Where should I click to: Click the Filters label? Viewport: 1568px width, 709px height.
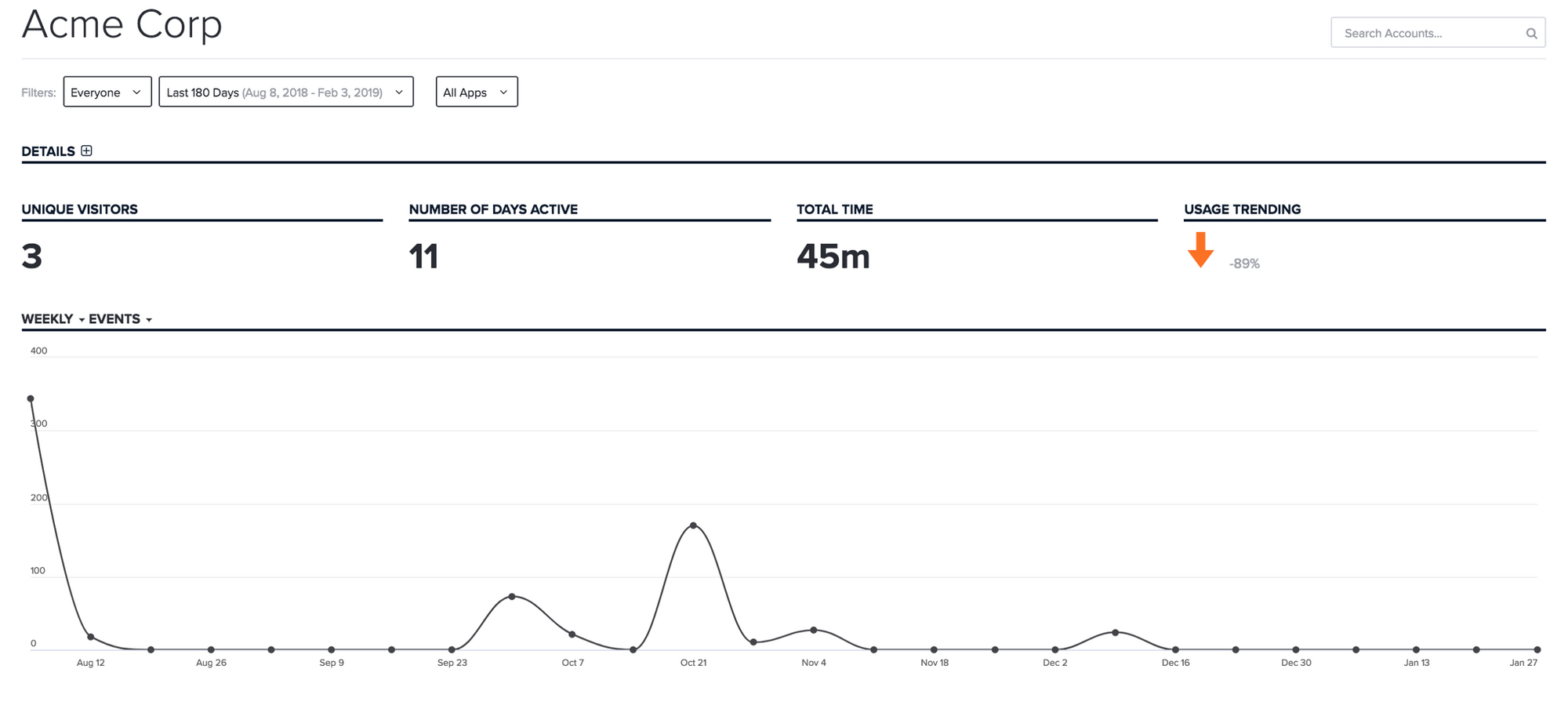38,93
